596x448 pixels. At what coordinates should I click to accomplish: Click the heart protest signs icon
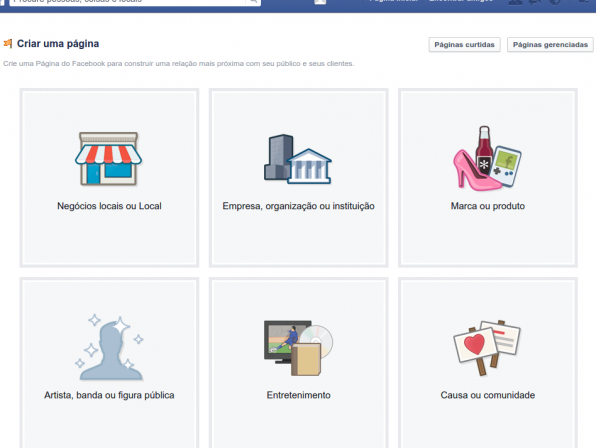tap(487, 348)
